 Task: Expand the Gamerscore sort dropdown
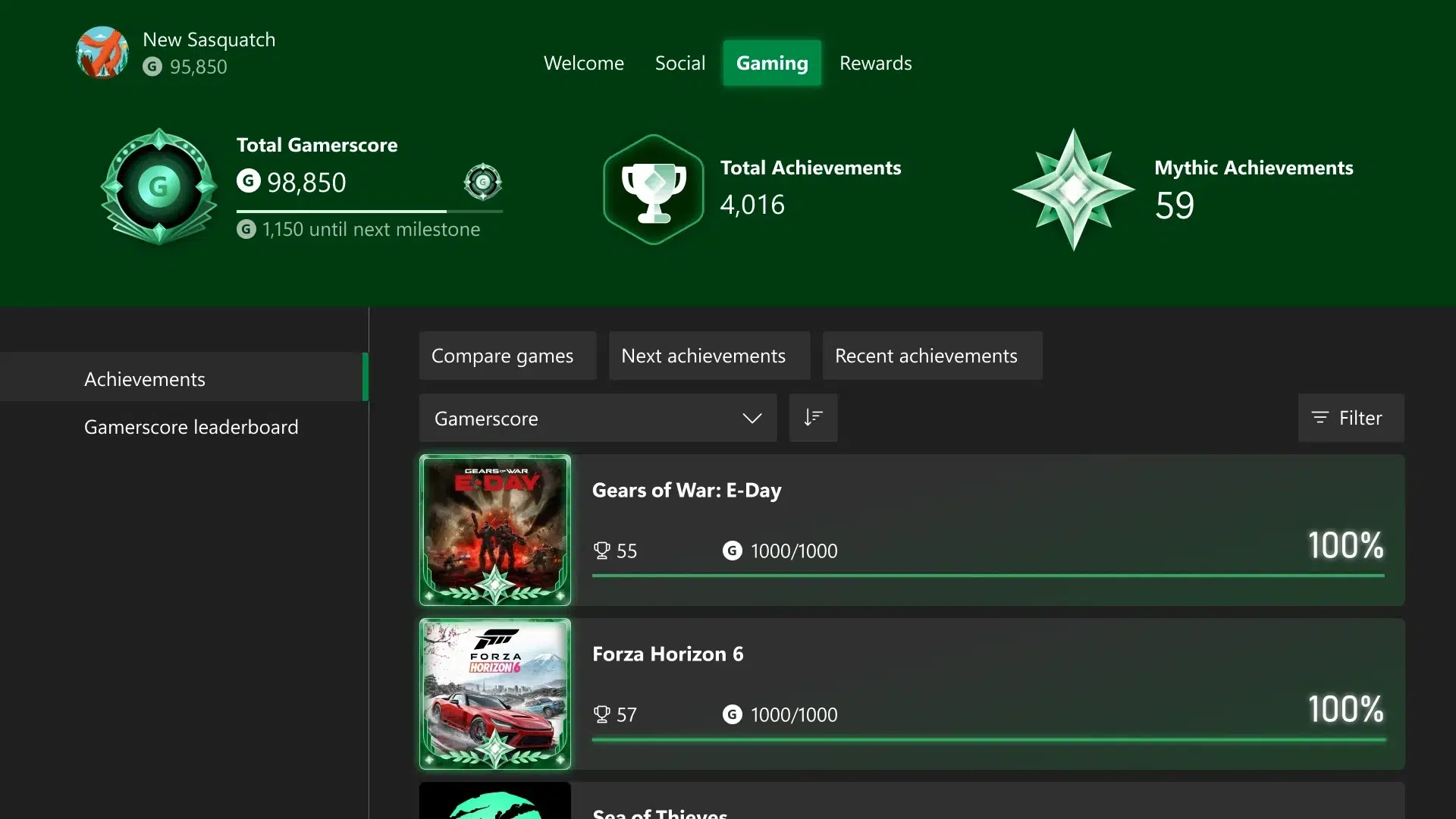pos(598,418)
